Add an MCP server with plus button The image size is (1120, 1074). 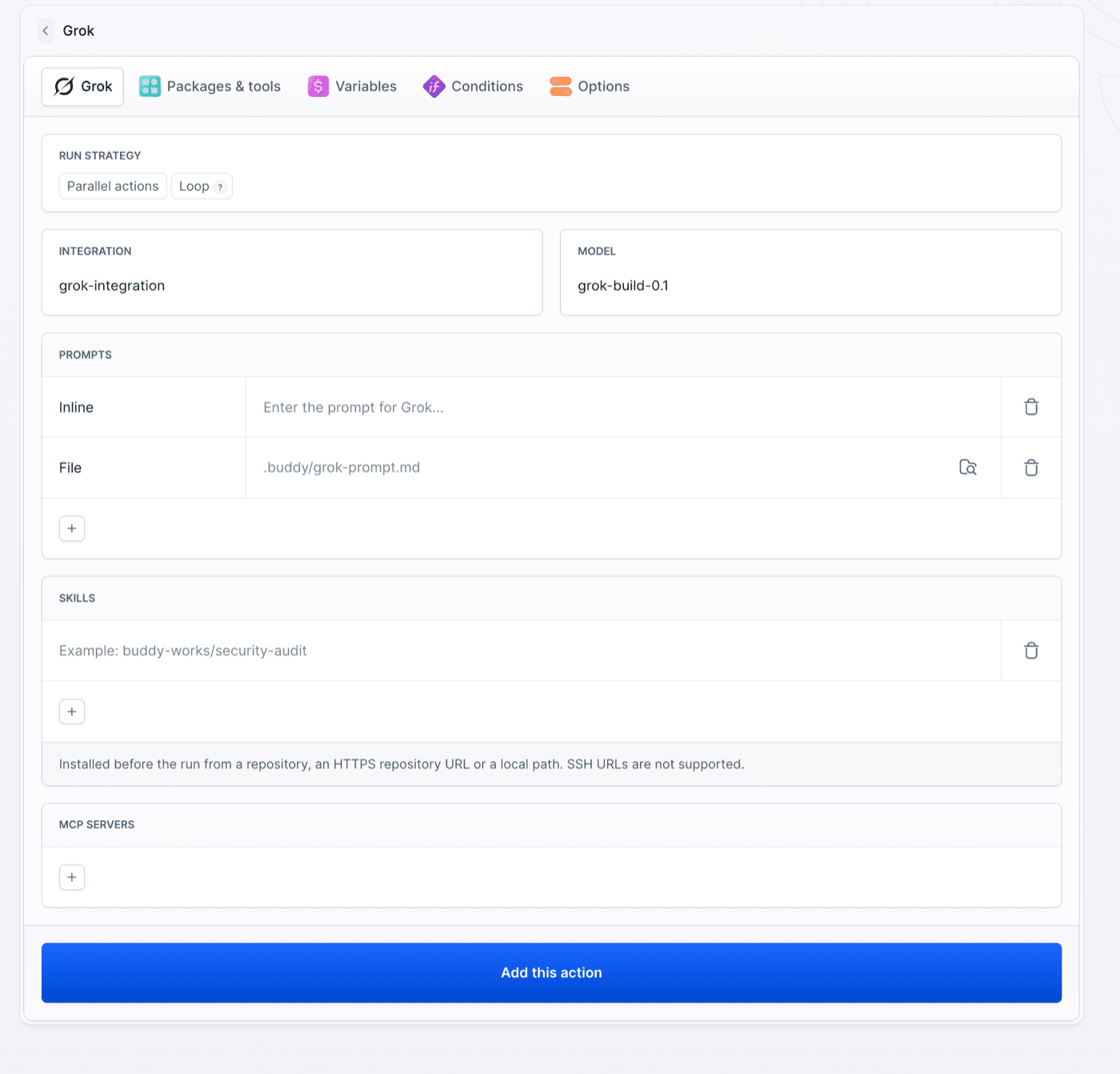72,877
